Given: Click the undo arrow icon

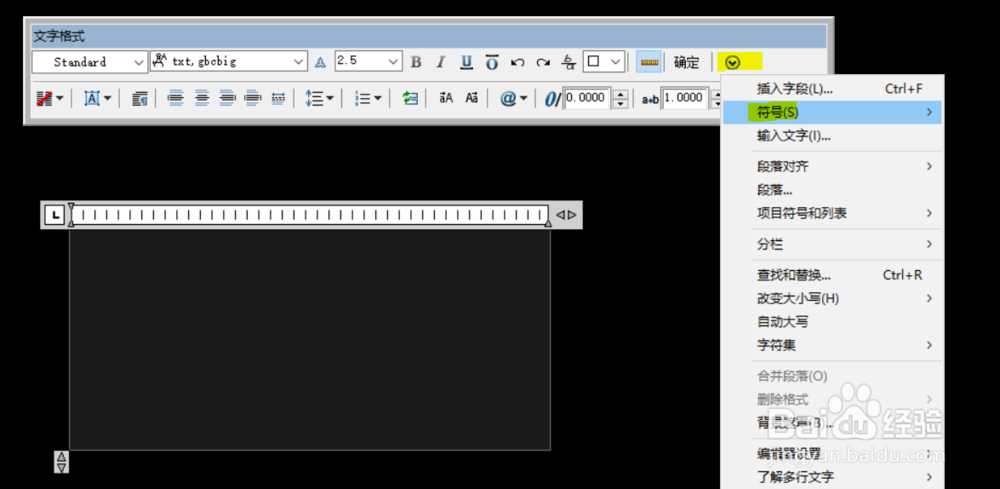Looking at the screenshot, I should tap(518, 62).
